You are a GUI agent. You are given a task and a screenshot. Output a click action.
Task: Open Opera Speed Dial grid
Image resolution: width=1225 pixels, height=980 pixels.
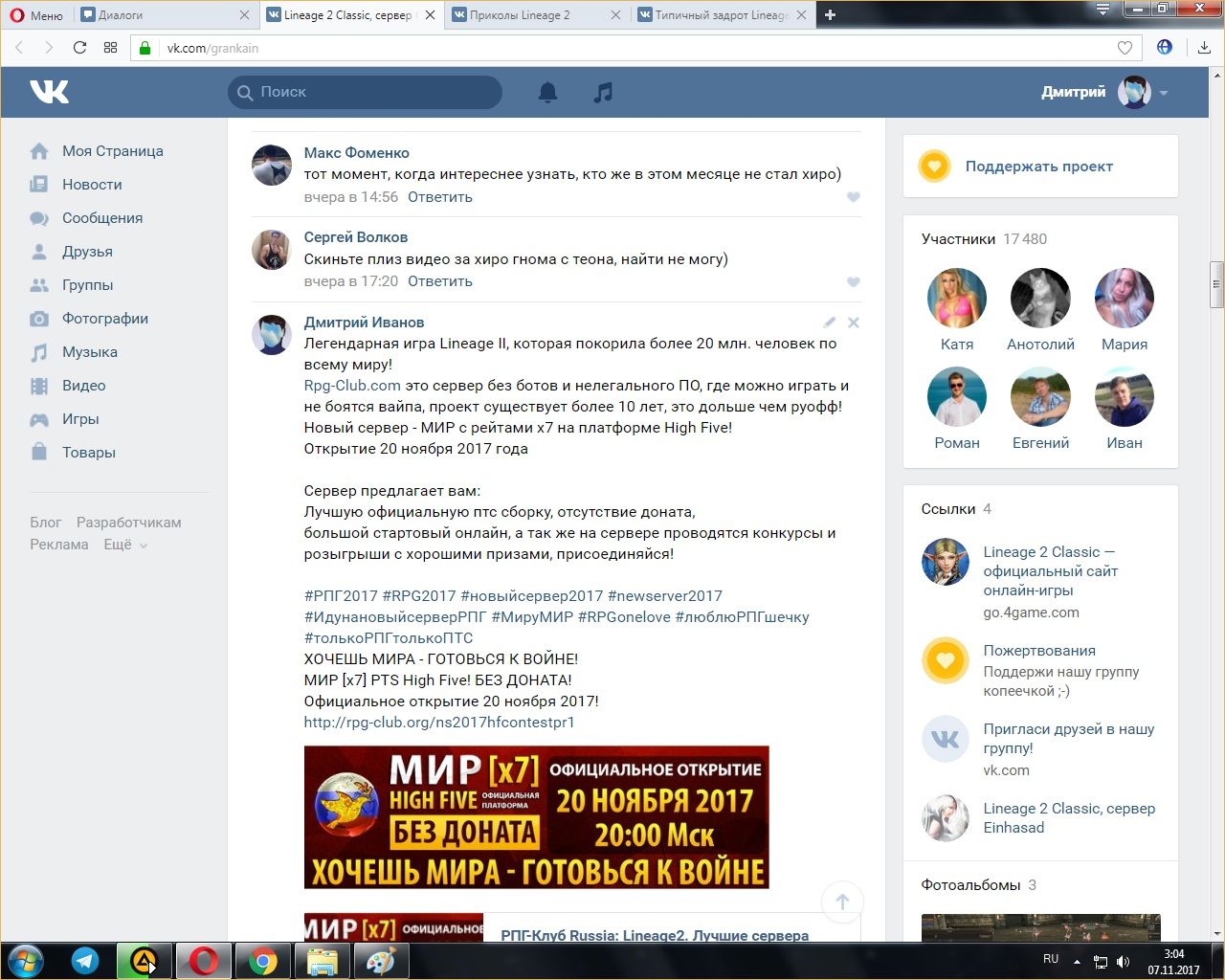110,48
